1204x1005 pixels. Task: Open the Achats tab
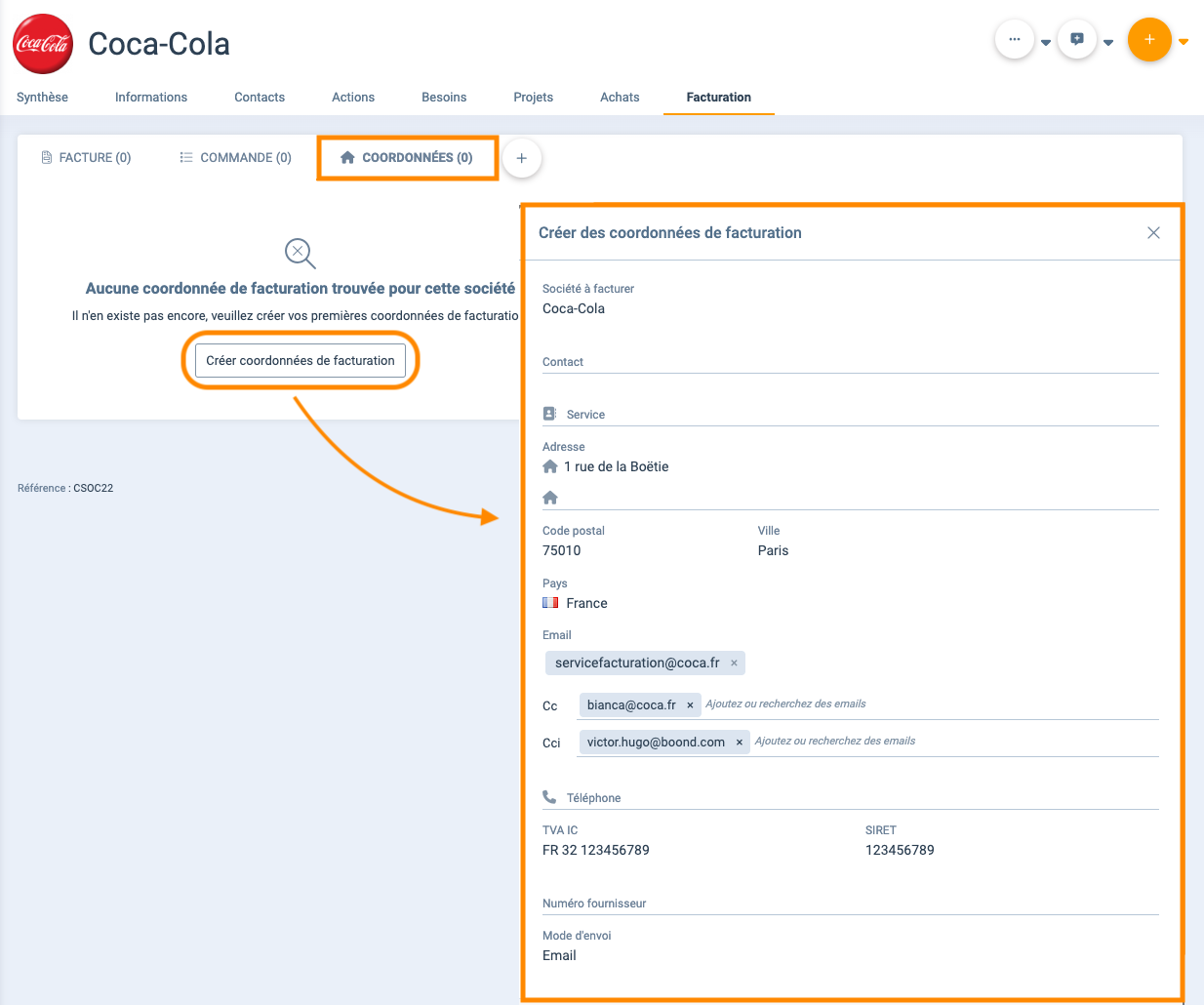[x=620, y=97]
